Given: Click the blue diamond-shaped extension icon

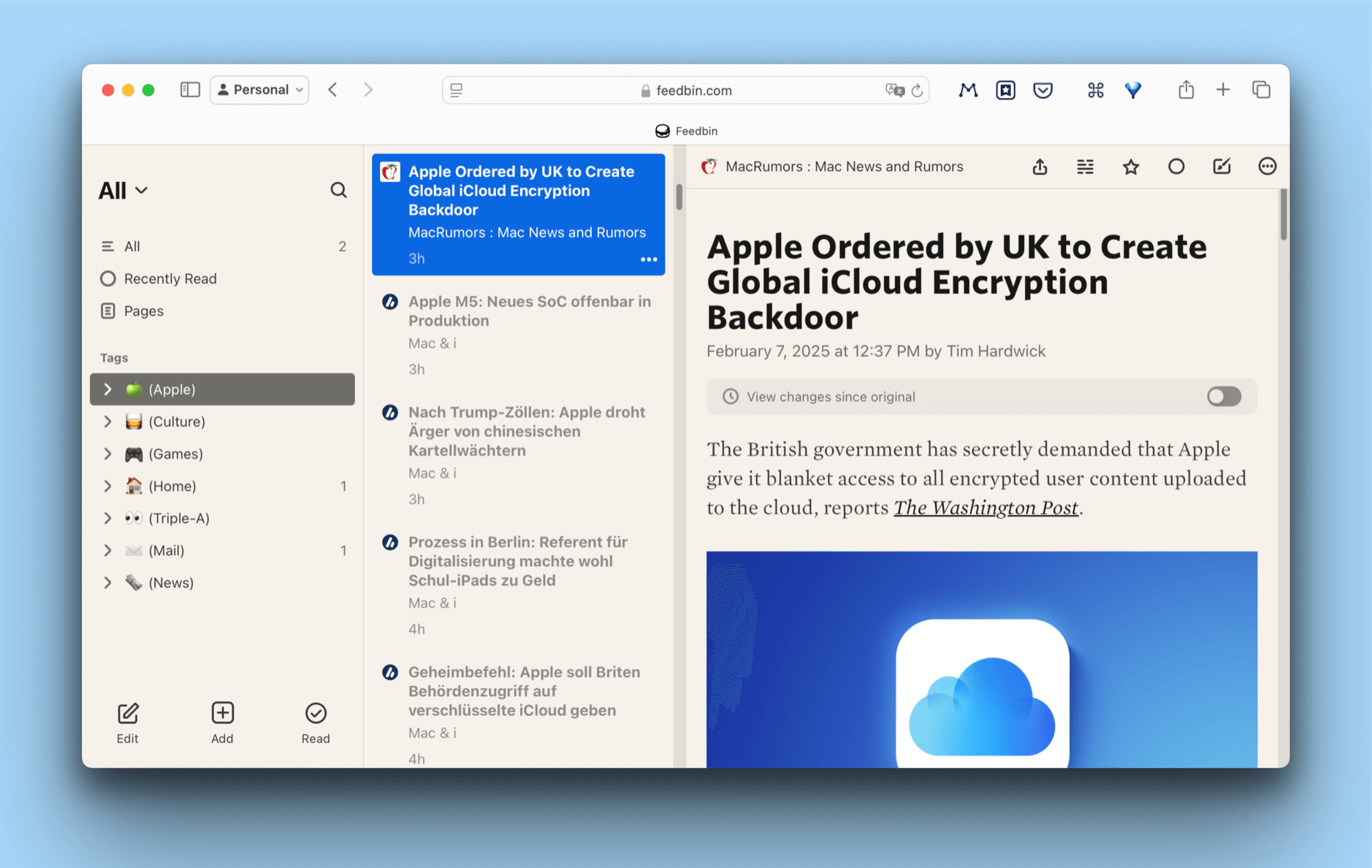Looking at the screenshot, I should tap(1133, 90).
